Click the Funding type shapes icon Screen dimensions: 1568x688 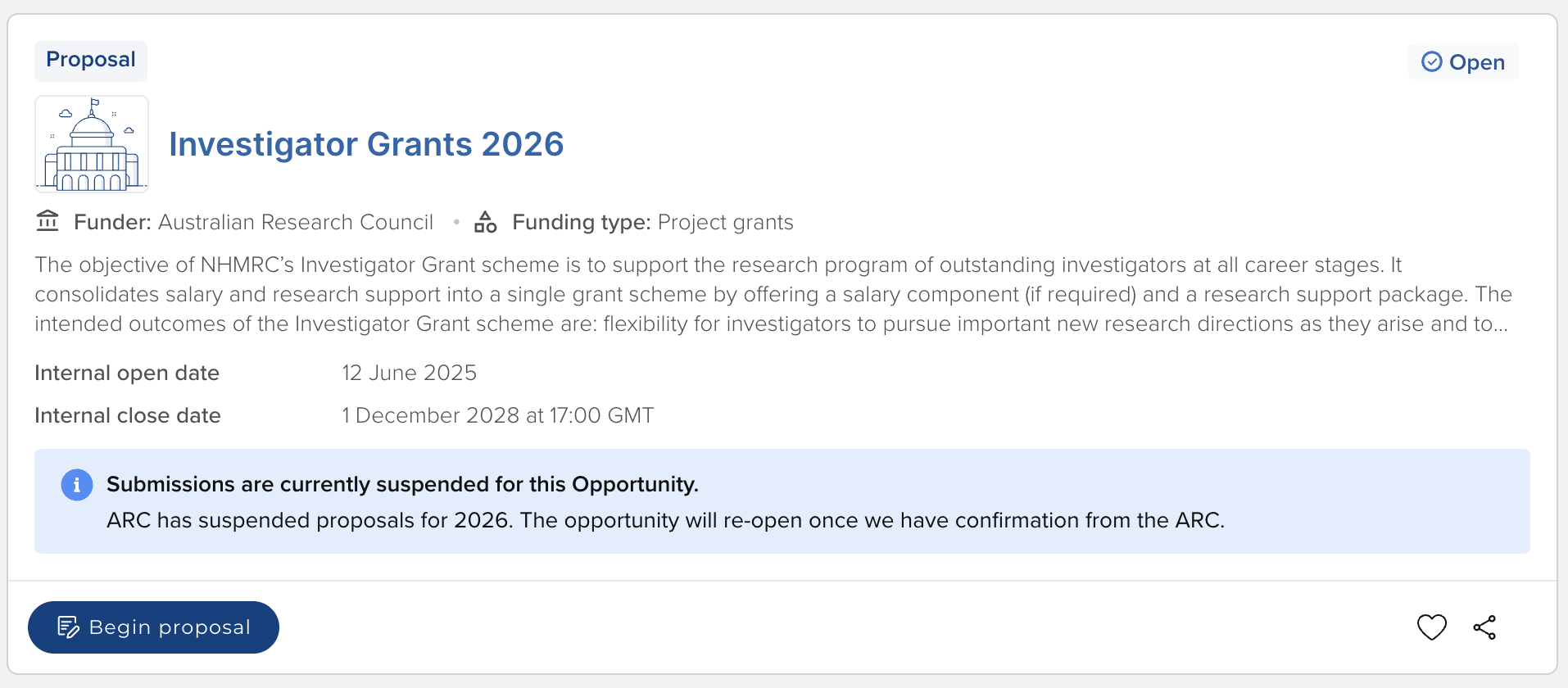pyautogui.click(x=486, y=222)
